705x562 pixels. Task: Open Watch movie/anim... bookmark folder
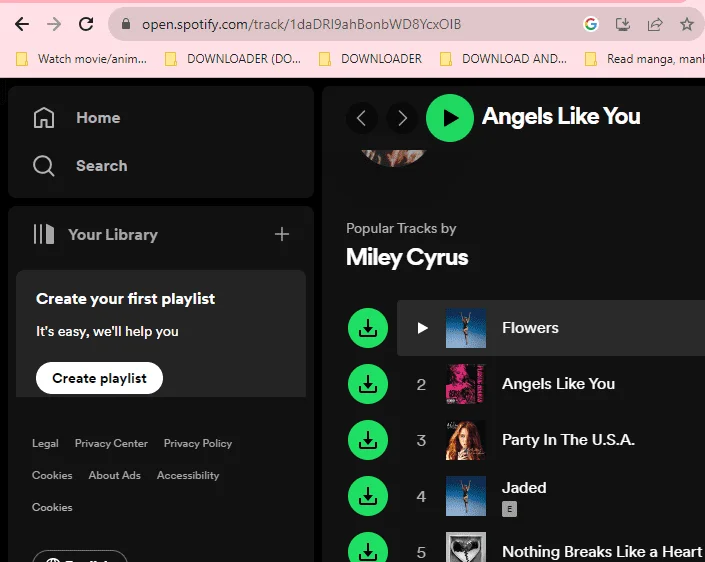point(81,59)
